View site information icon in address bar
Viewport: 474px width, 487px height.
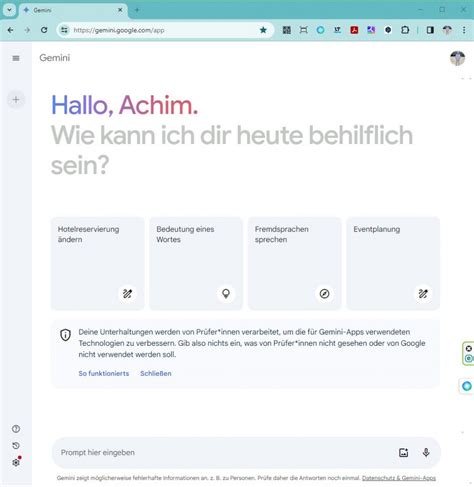(x=64, y=30)
